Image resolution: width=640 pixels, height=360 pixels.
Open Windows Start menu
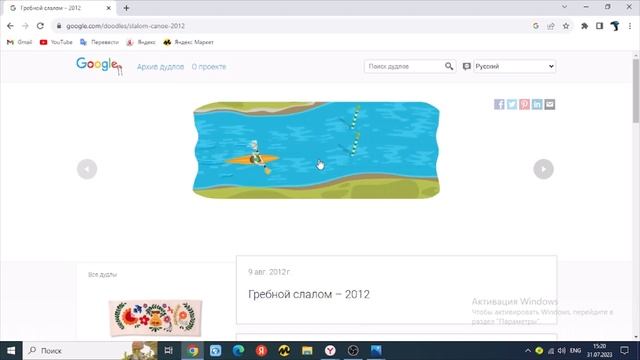coord(11,351)
